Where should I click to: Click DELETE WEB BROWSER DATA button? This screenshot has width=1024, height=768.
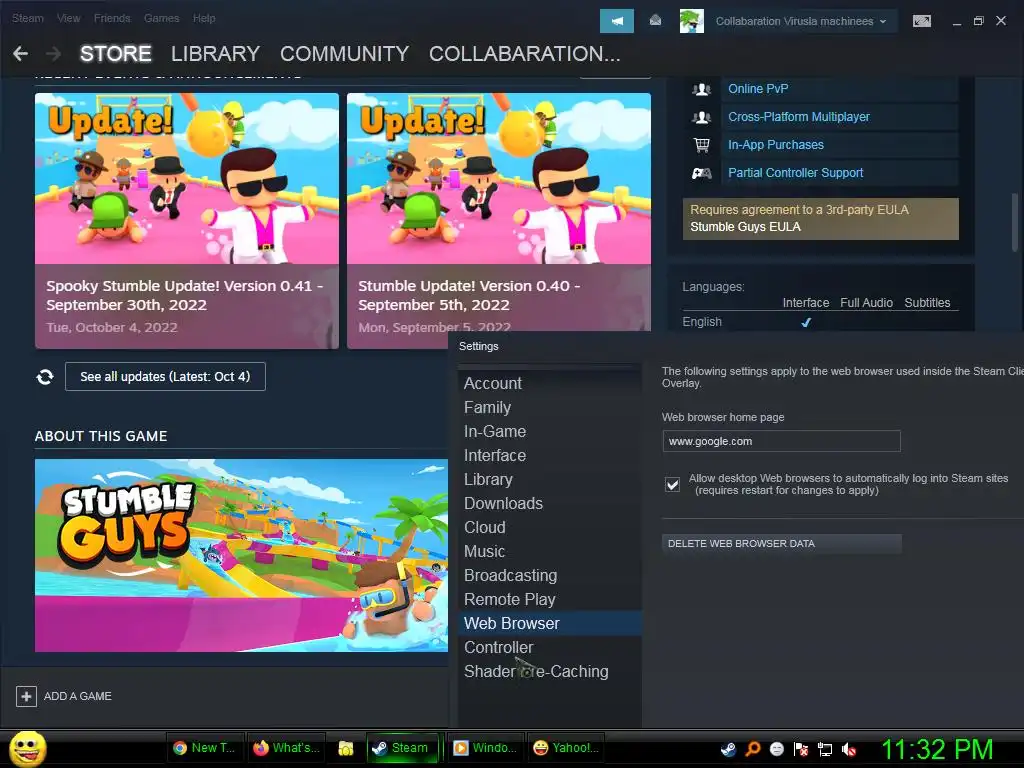coord(782,543)
